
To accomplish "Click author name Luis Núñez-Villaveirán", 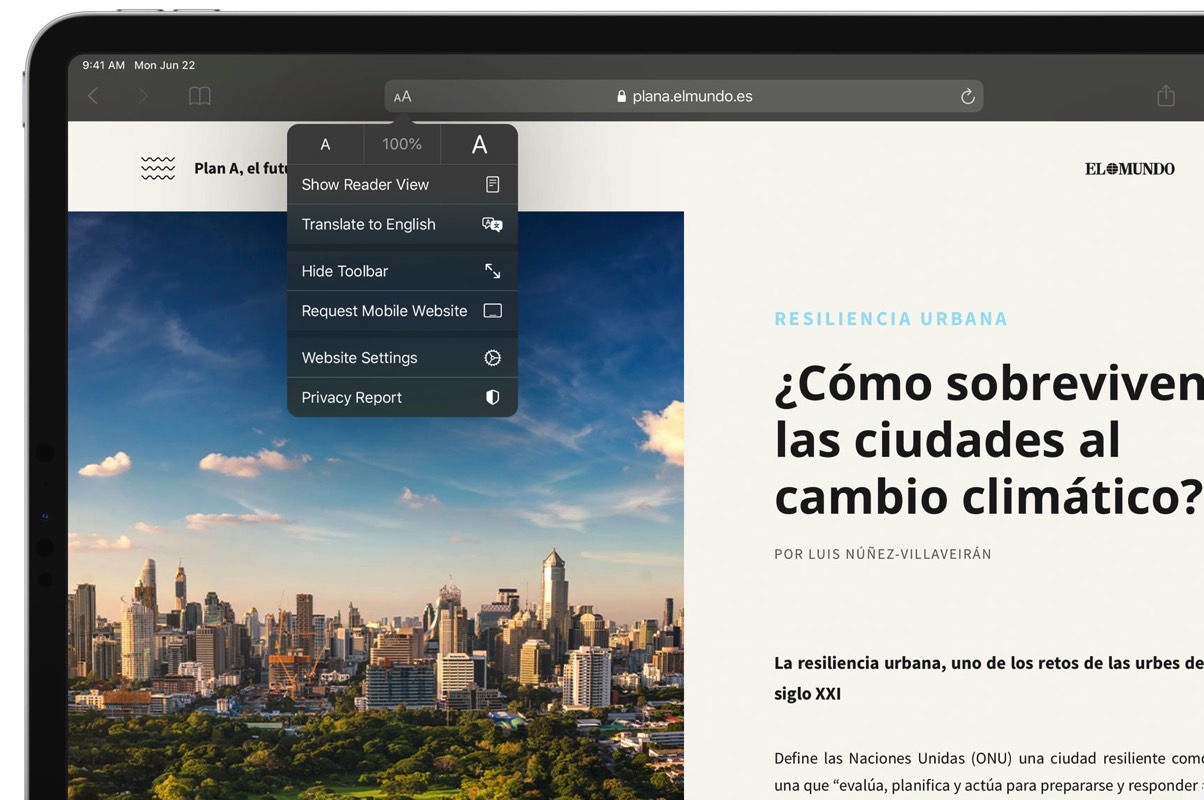I will pyautogui.click(x=899, y=554).
